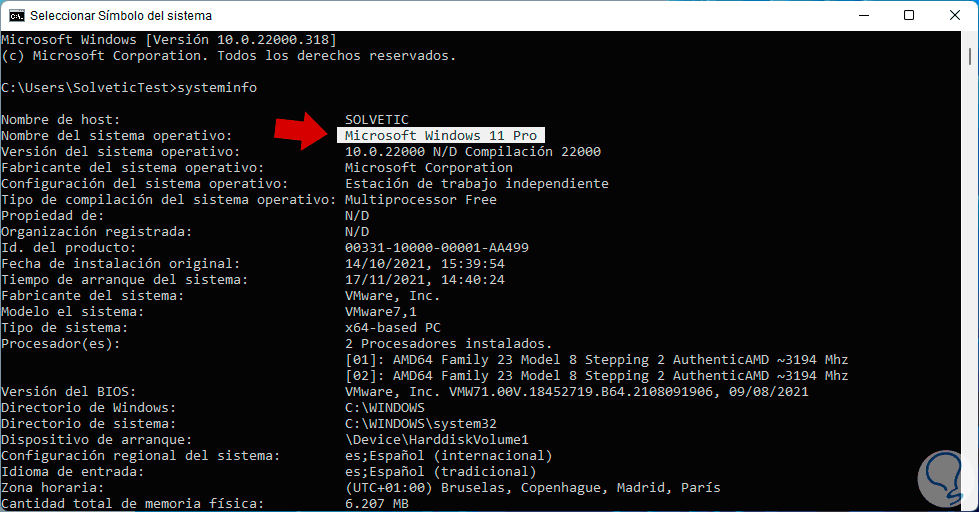This screenshot has width=979, height=512.
Task: Click the version value '10.0.22000 N/D Compilación 22000'
Action: 473,152
